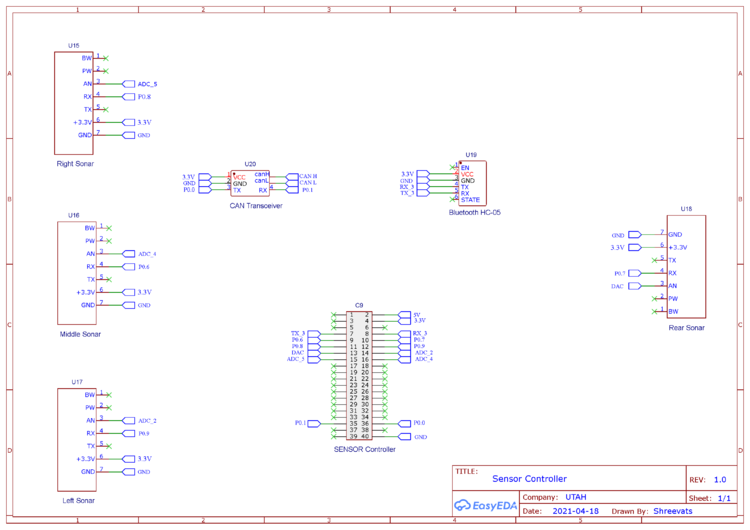Select the C9 designator label
Image resolution: width=750 pixels, height=530 pixels.
point(359,305)
